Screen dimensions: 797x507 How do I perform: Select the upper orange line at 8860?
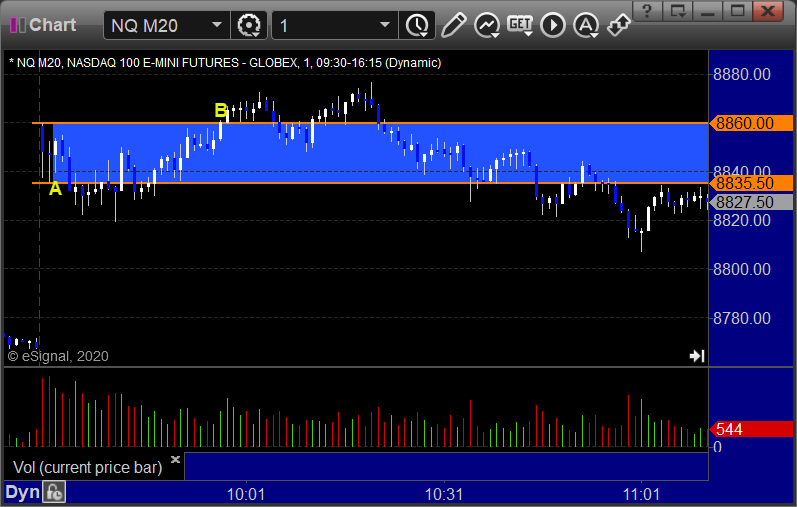pyautogui.click(x=370, y=123)
